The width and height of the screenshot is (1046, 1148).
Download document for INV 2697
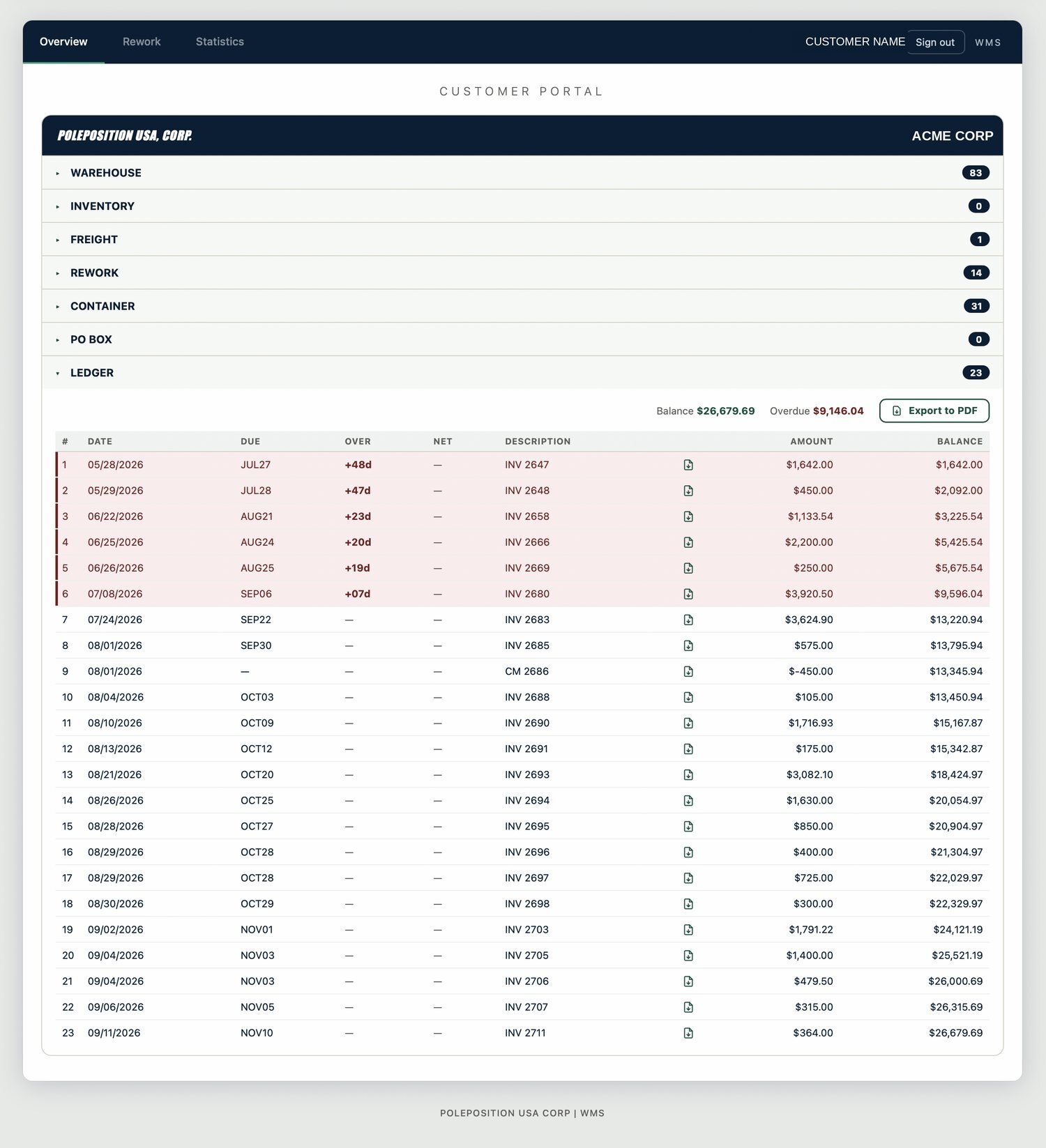click(688, 878)
